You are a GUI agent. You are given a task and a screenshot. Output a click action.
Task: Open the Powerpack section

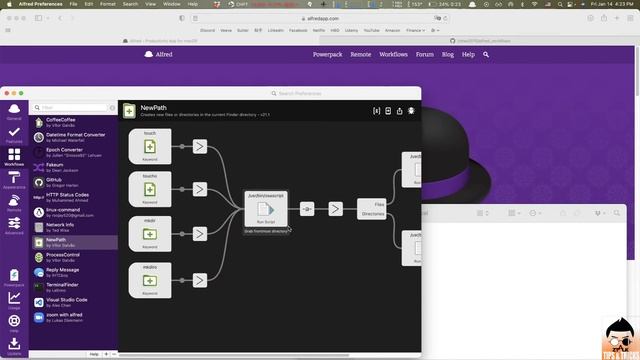click(14, 278)
